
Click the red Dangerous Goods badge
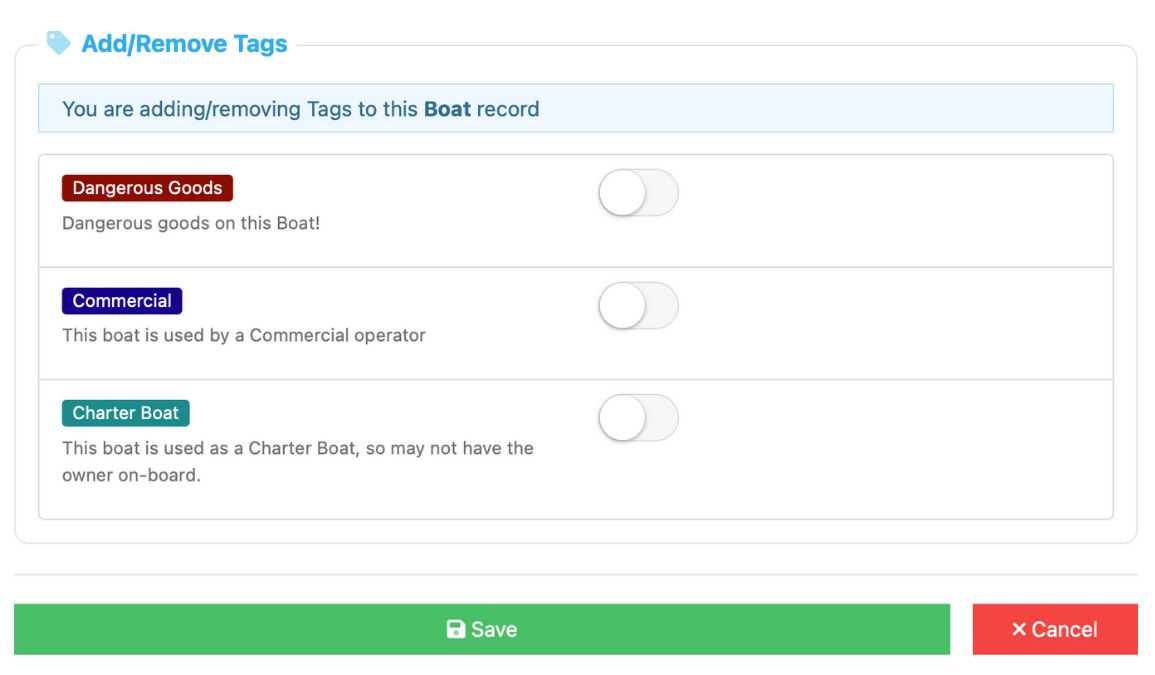click(147, 188)
